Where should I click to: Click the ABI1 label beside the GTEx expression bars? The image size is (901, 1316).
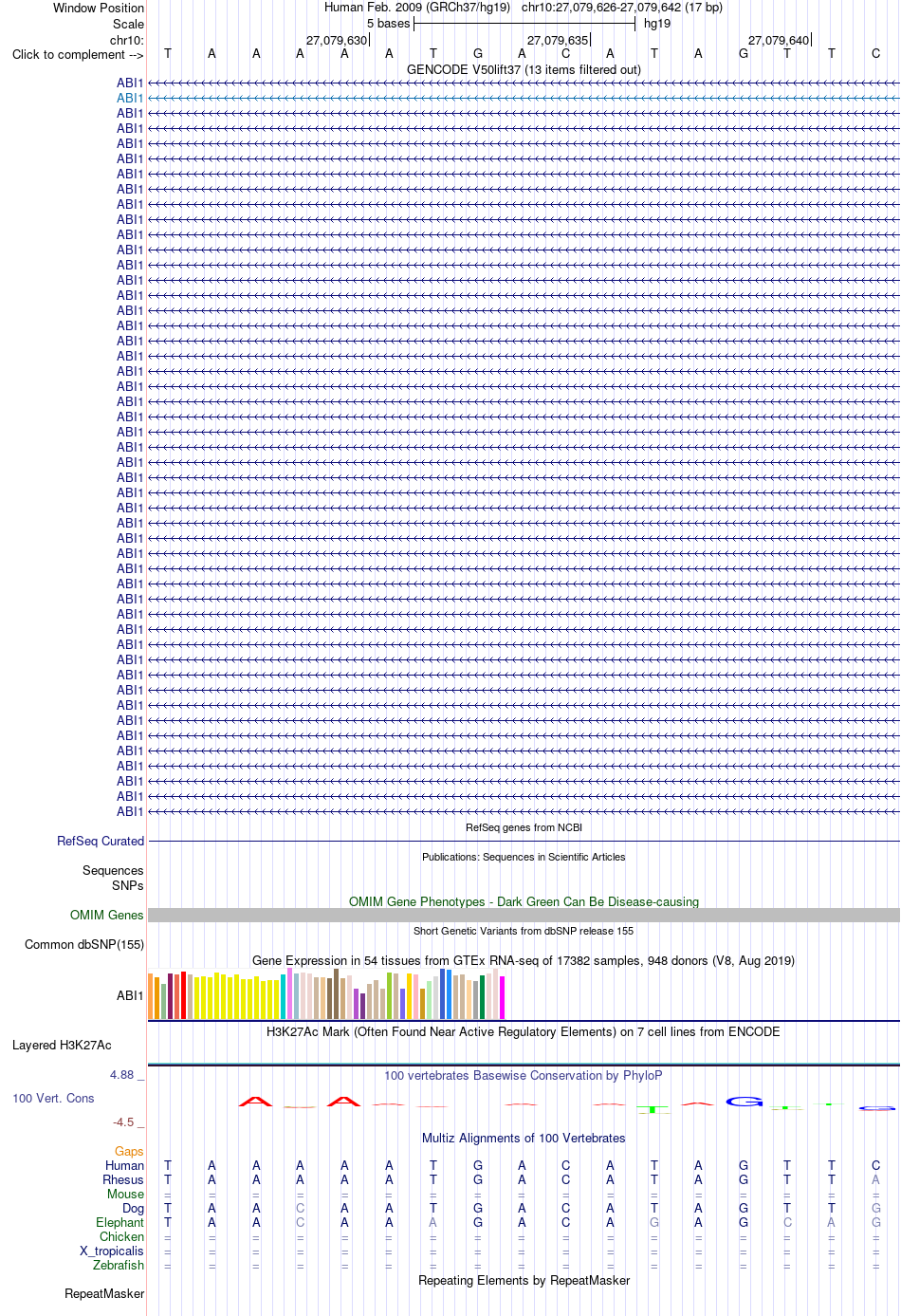click(x=130, y=995)
